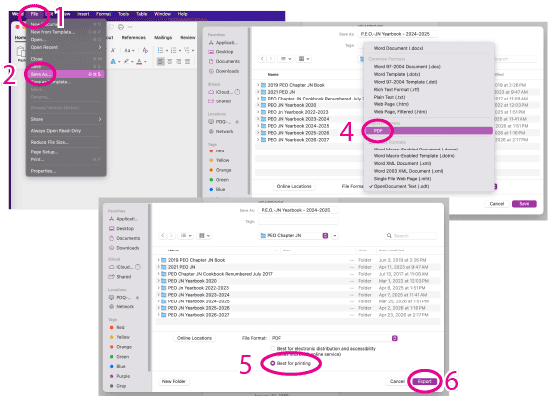Open Network in the Save dialog sidebar
This screenshot has width=548, height=400.
[221, 131]
